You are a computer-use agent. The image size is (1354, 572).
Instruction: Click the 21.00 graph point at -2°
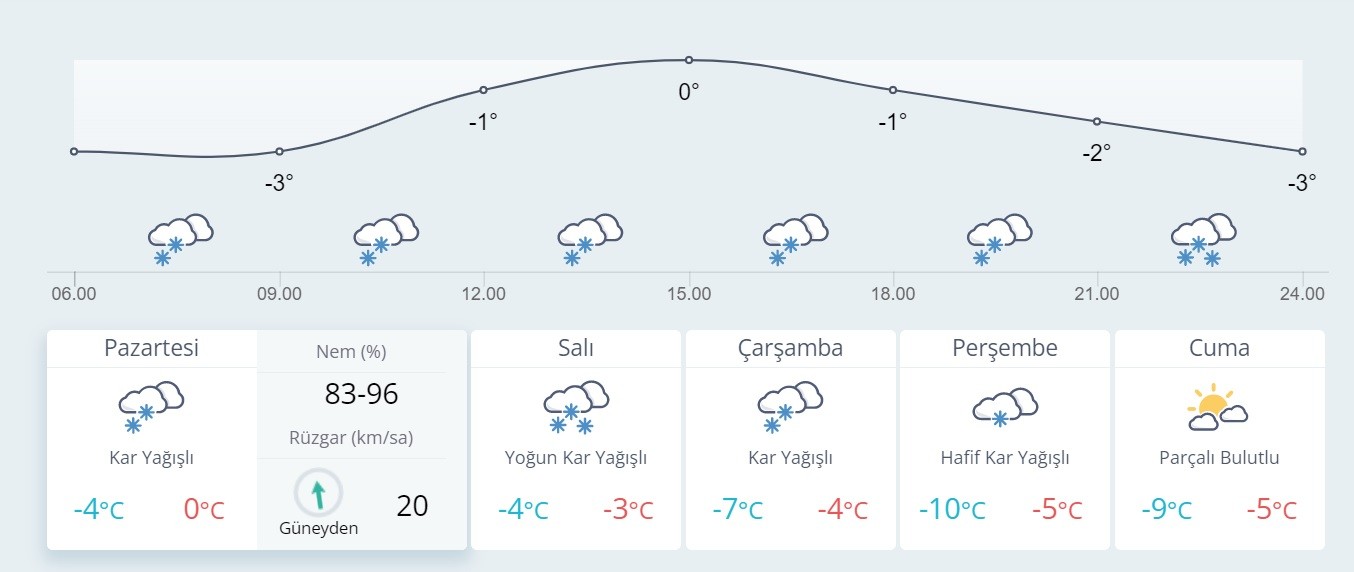[x=1097, y=121]
